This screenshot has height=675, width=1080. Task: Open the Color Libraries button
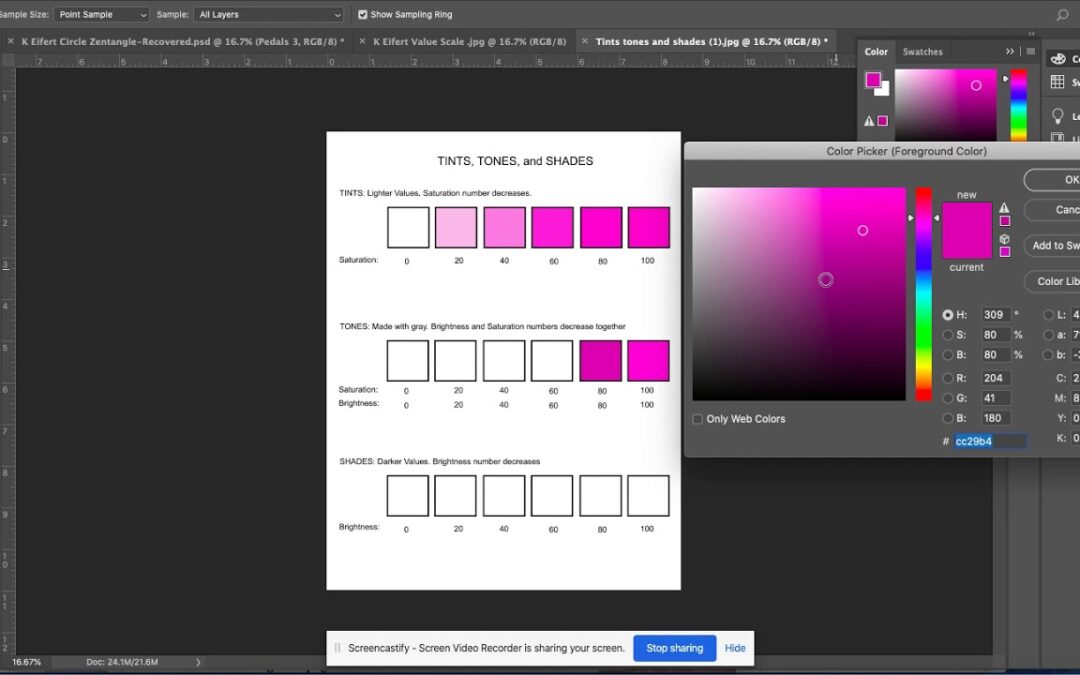pyautogui.click(x=1052, y=281)
